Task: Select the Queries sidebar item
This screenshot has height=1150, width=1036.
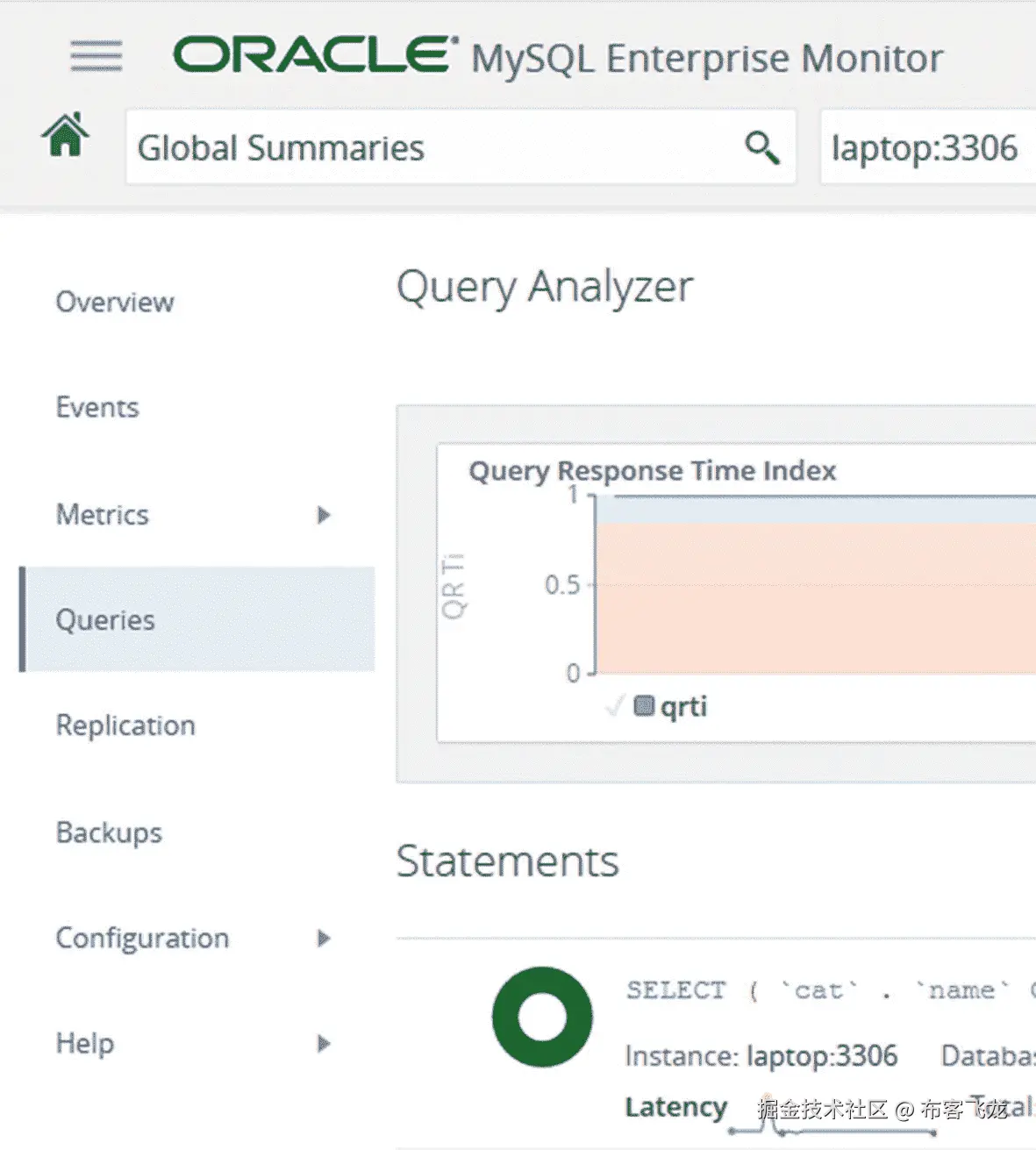Action: pos(197,619)
